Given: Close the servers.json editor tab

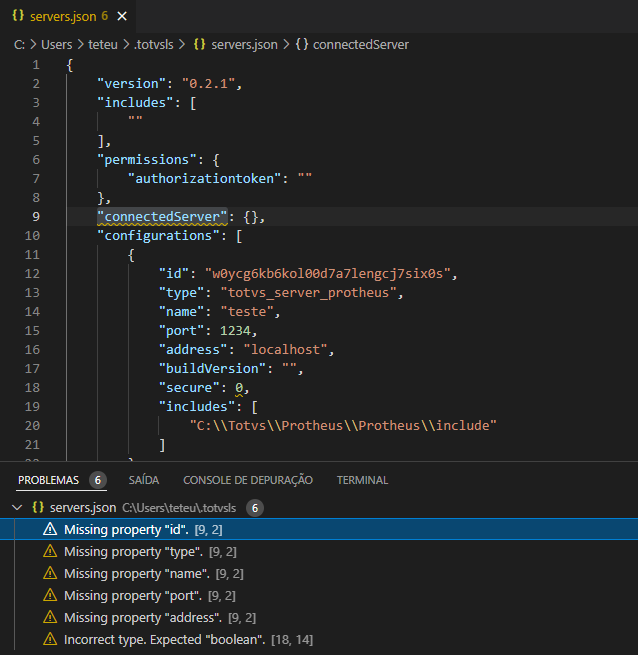Looking at the screenshot, I should click(x=122, y=16).
